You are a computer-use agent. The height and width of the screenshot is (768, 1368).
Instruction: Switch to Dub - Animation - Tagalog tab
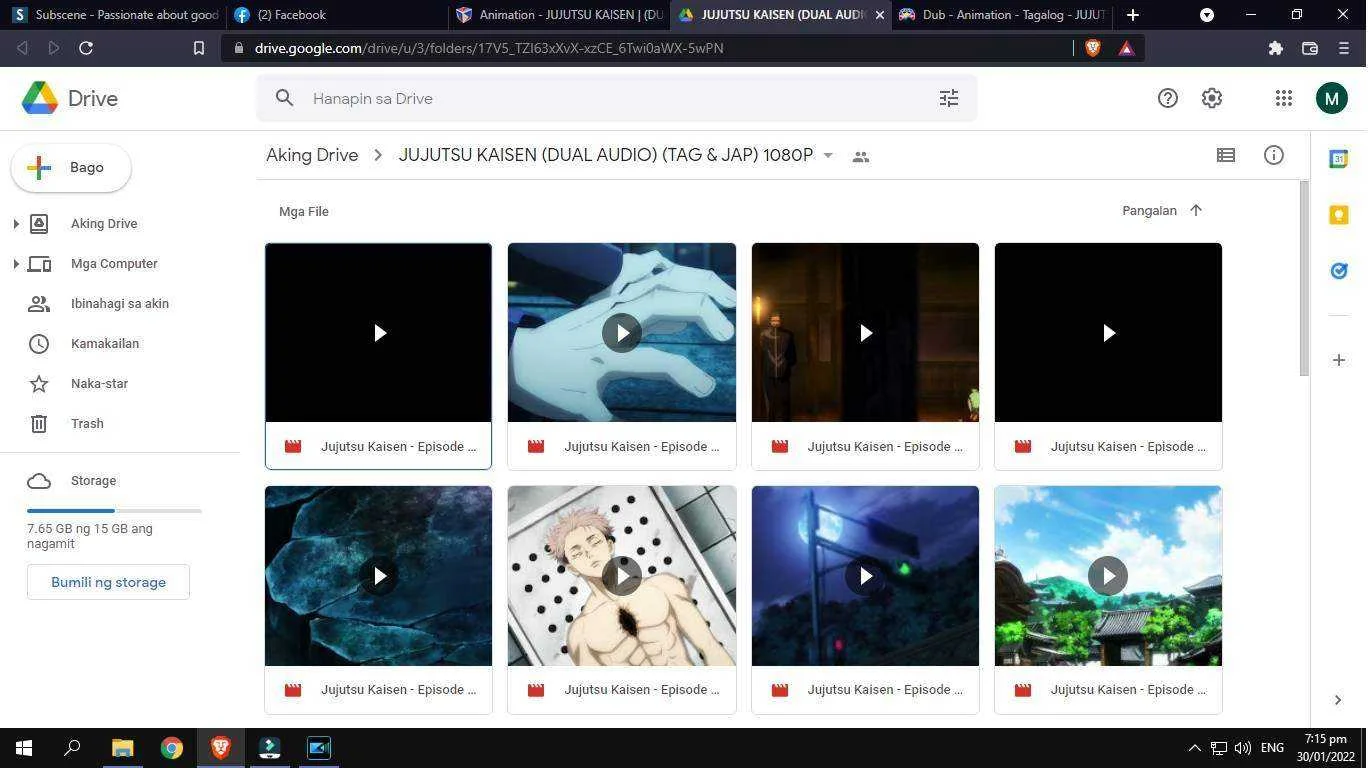(x=1001, y=15)
